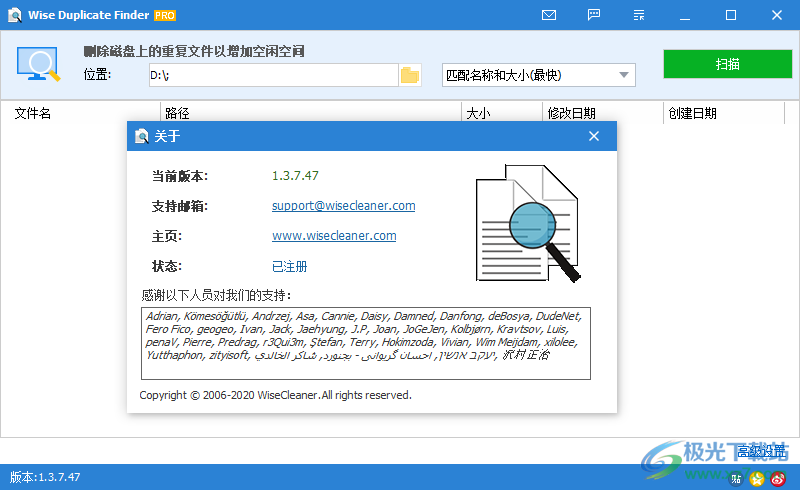Open the www.wisecleaner.com homepage link
The height and width of the screenshot is (490, 800).
[x=334, y=236]
